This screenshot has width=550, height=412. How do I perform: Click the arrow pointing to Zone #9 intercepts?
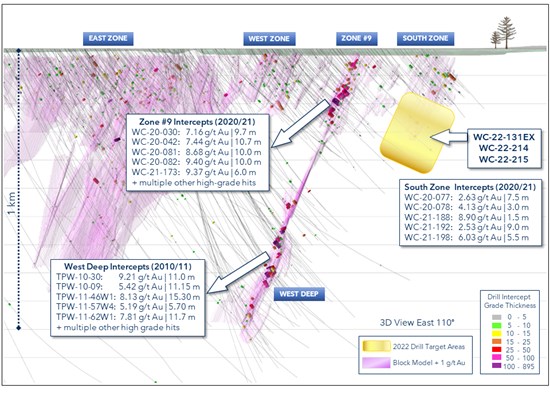(x=300, y=123)
